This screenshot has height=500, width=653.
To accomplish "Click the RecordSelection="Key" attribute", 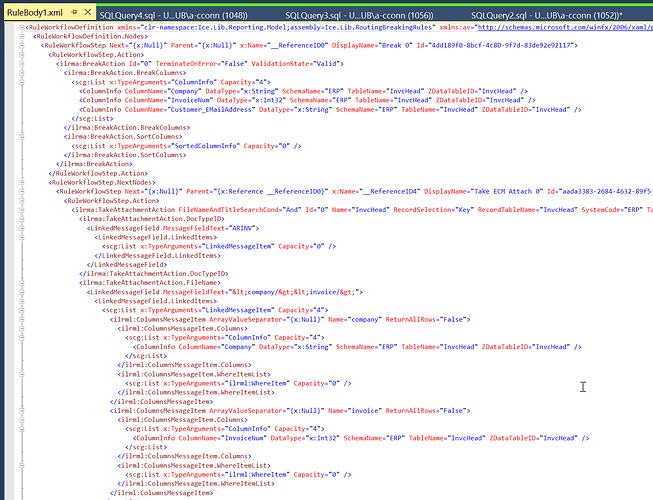I will (x=434, y=210).
